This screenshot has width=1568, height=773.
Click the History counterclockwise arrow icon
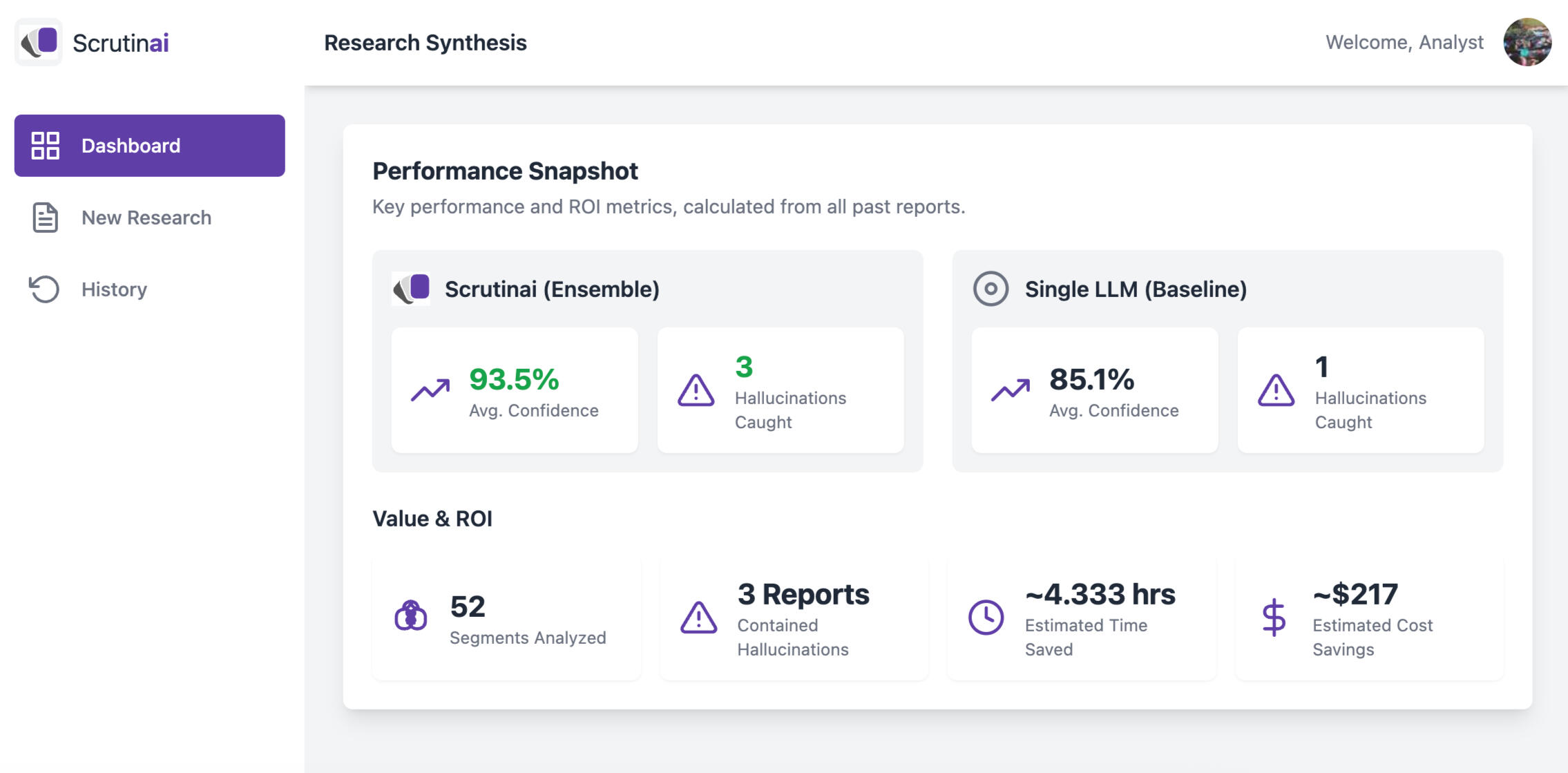[44, 289]
